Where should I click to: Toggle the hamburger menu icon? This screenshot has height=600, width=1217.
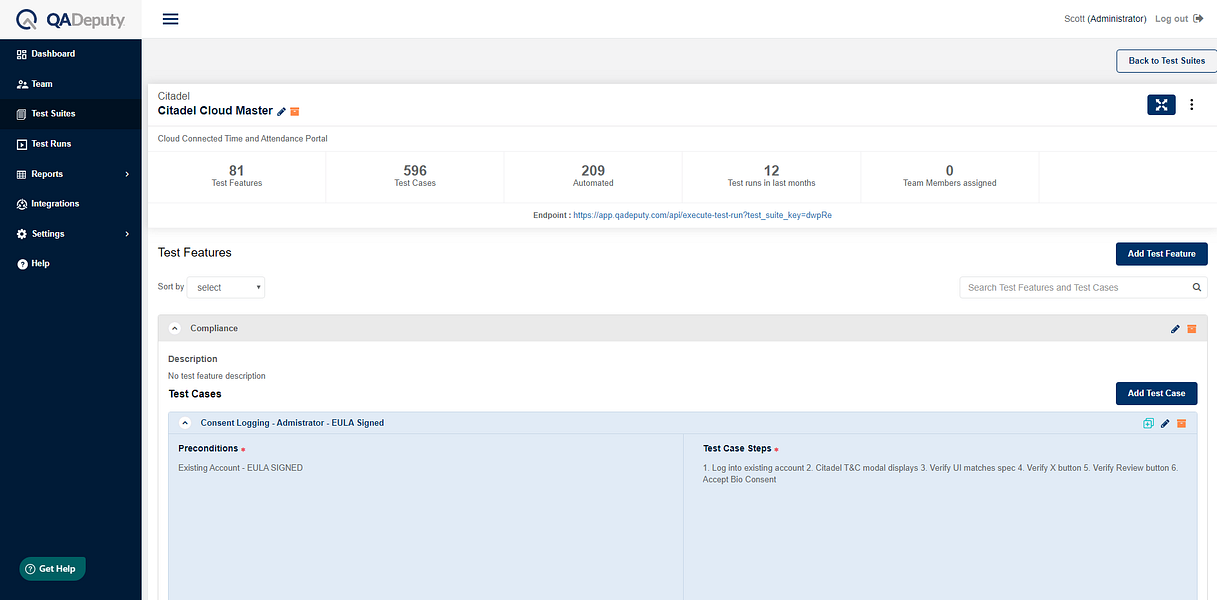pyautogui.click(x=170, y=19)
